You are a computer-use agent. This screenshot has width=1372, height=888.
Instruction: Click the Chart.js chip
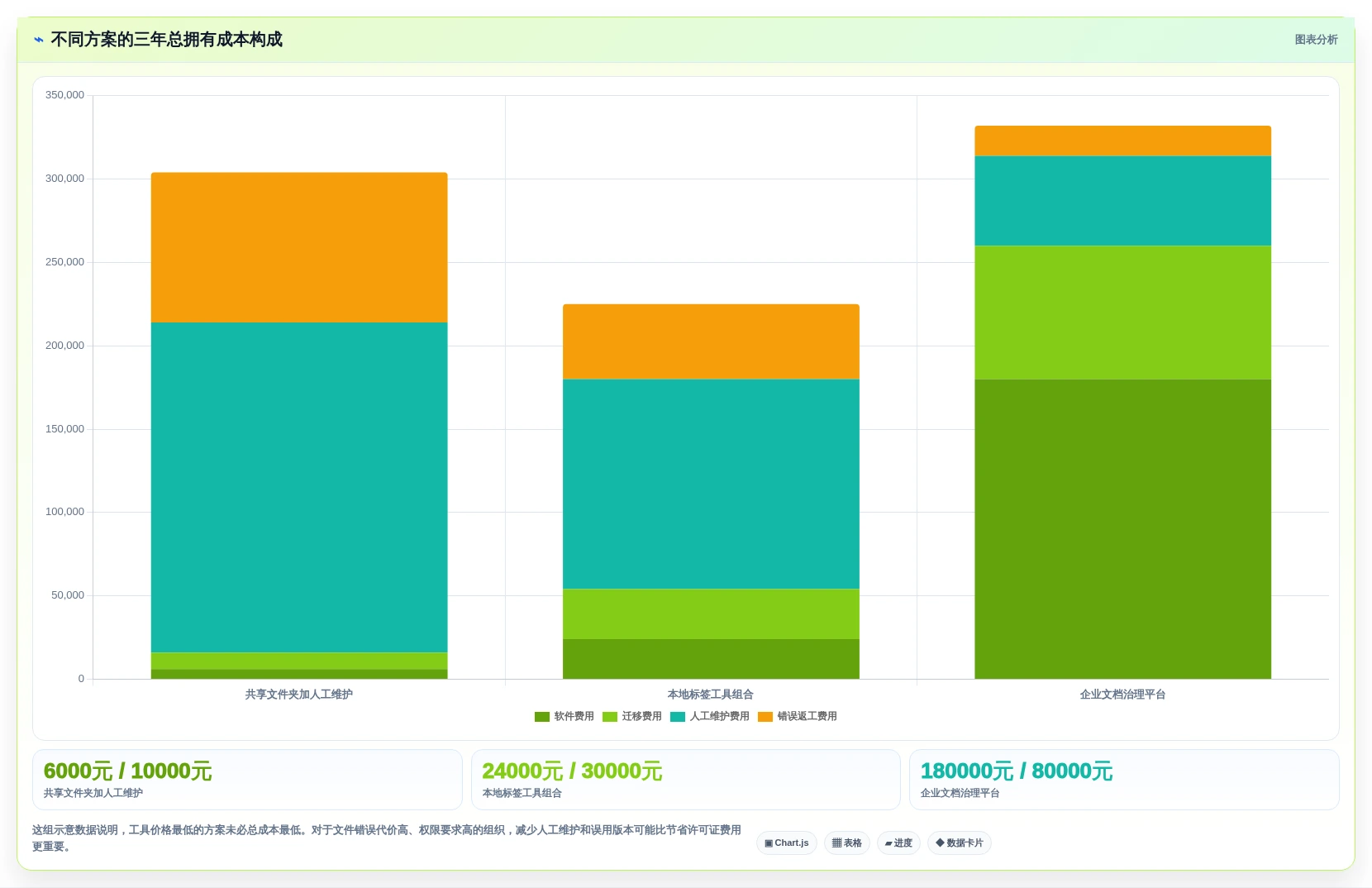(x=787, y=843)
